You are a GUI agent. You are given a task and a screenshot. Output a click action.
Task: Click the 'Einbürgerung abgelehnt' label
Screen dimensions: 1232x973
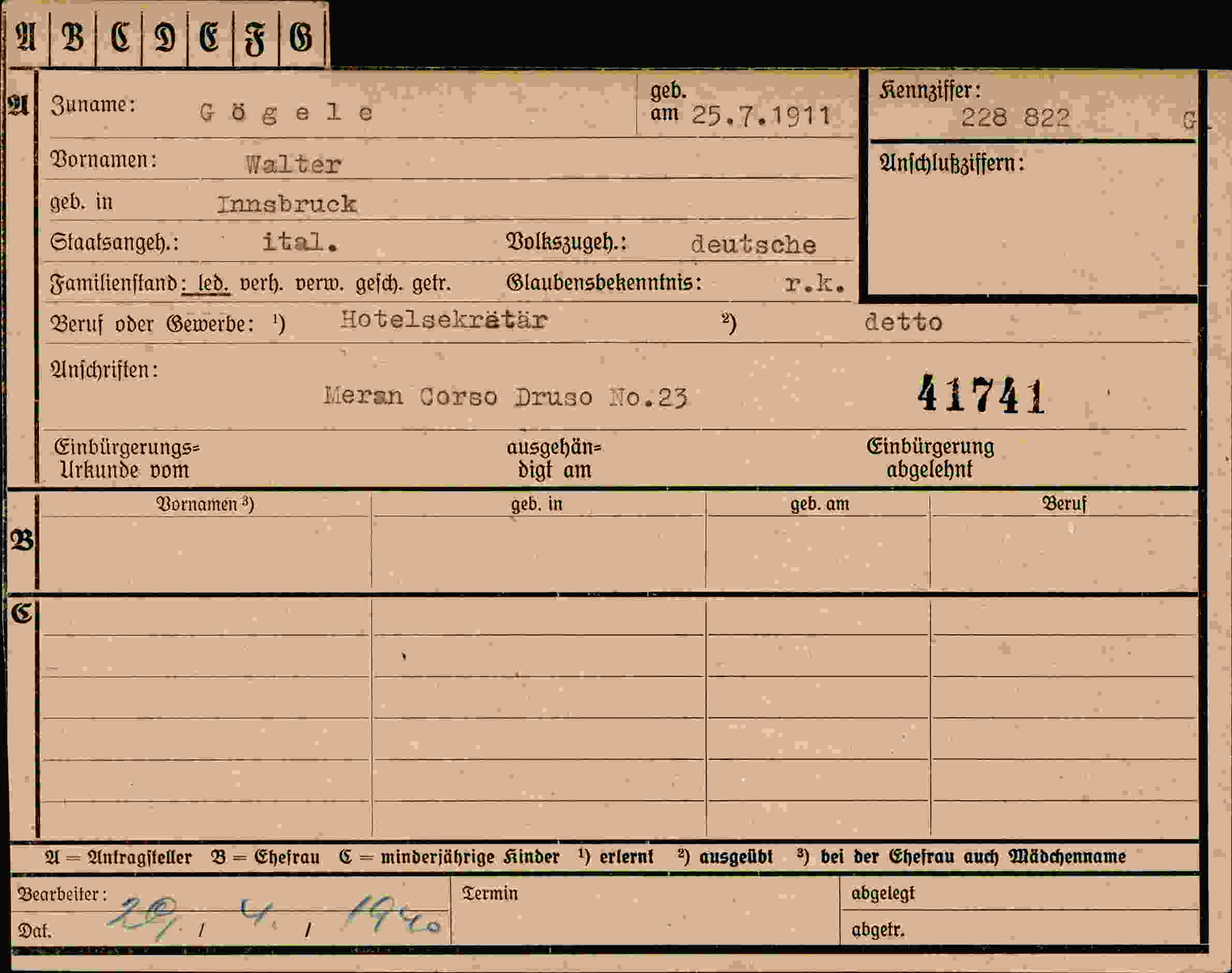[x=930, y=458]
